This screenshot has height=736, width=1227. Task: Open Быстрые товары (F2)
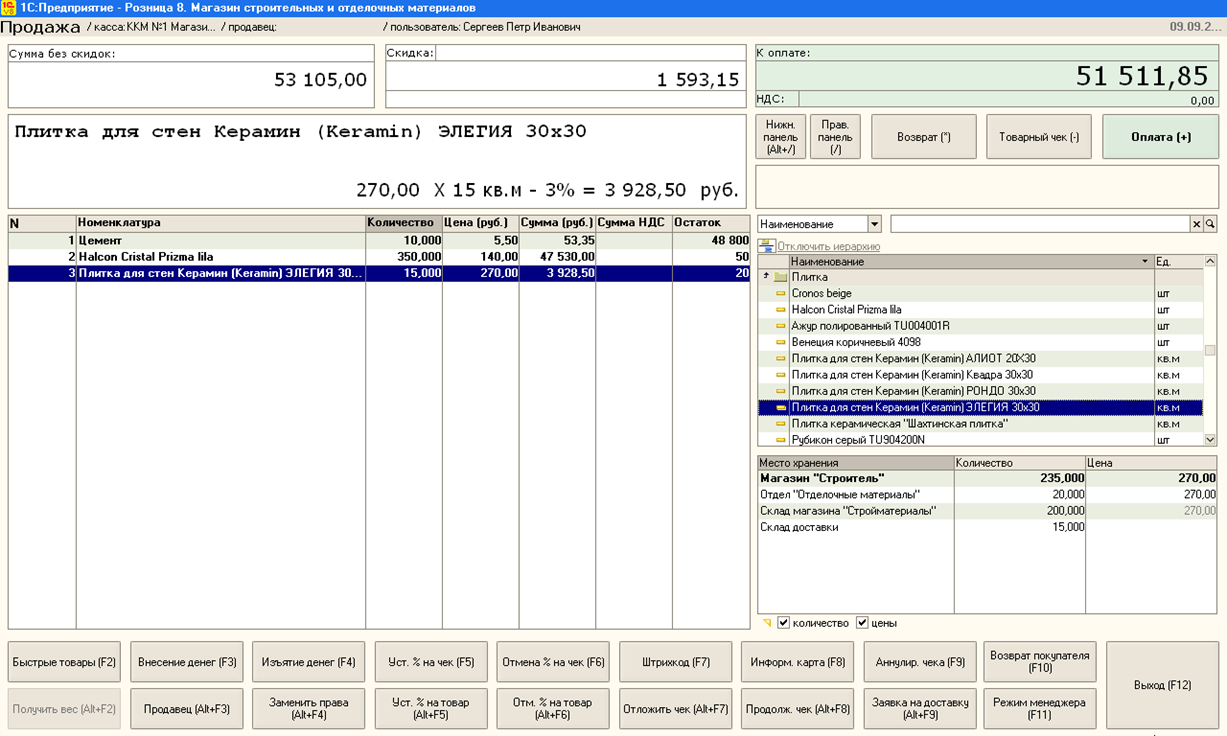pyautogui.click(x=64, y=662)
